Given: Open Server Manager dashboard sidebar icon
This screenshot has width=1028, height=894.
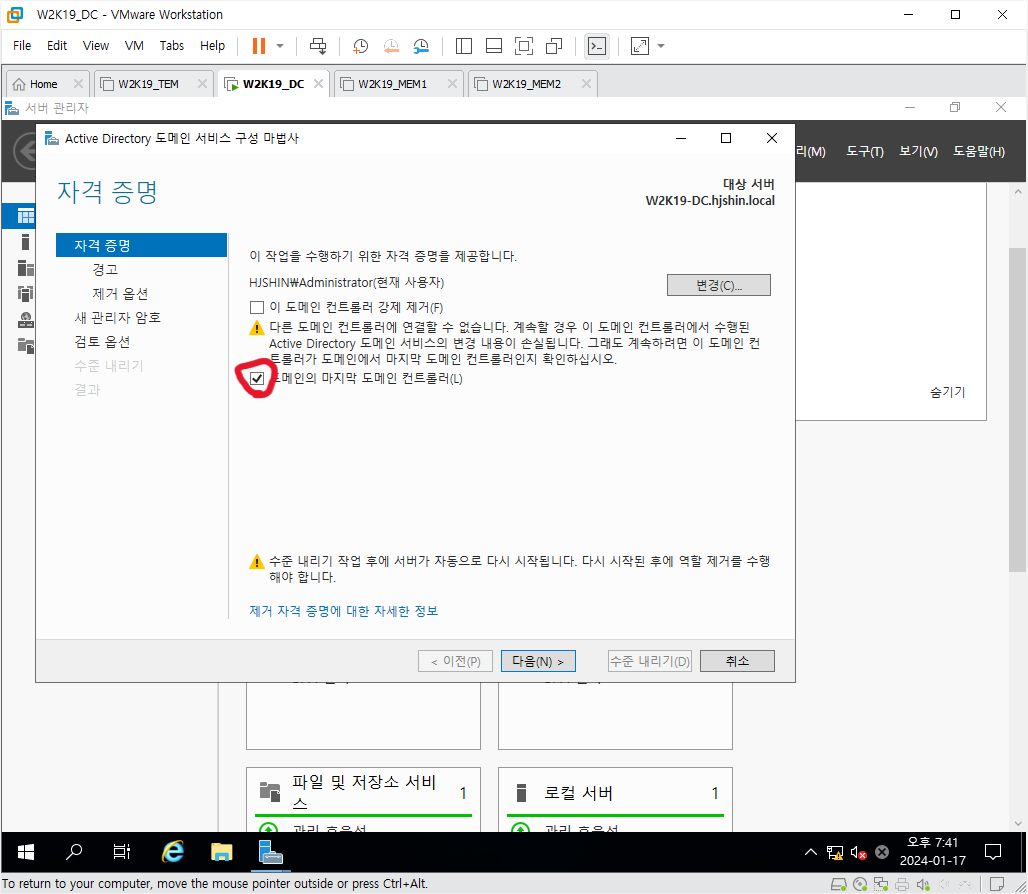Looking at the screenshot, I should pos(26,216).
